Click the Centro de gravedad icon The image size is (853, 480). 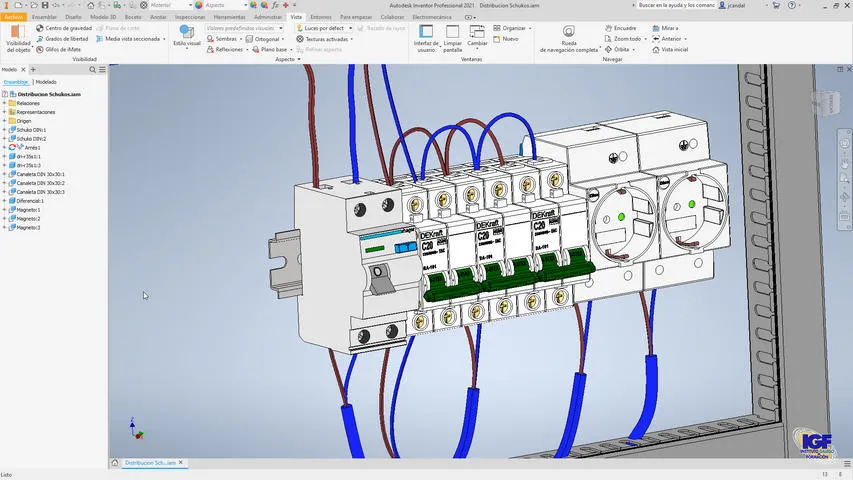(x=40, y=28)
